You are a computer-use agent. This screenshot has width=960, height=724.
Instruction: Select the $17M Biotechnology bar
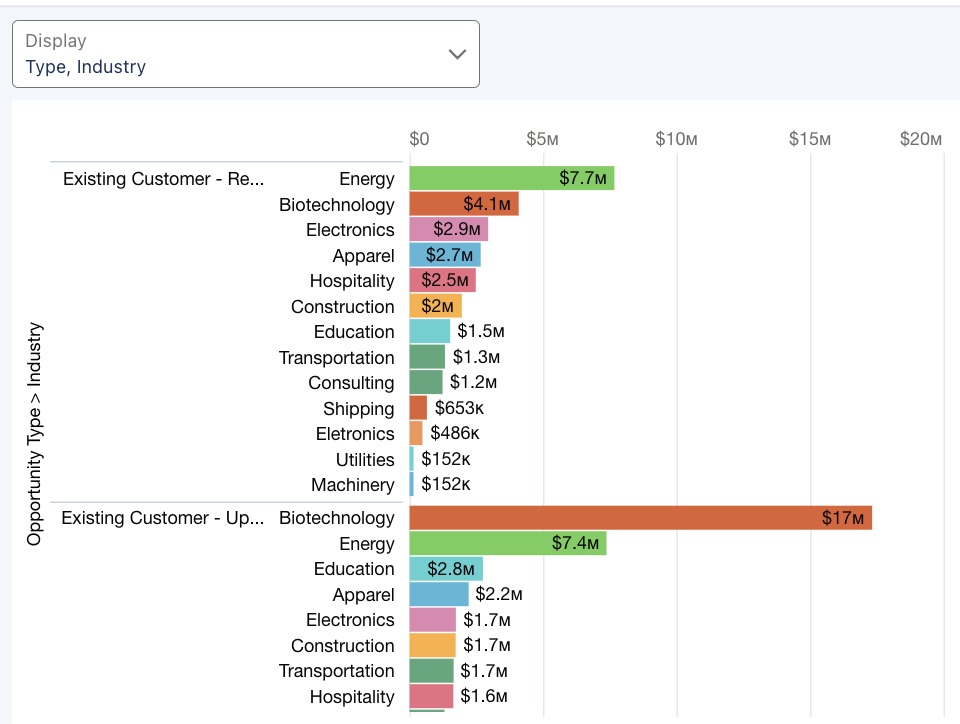point(640,518)
